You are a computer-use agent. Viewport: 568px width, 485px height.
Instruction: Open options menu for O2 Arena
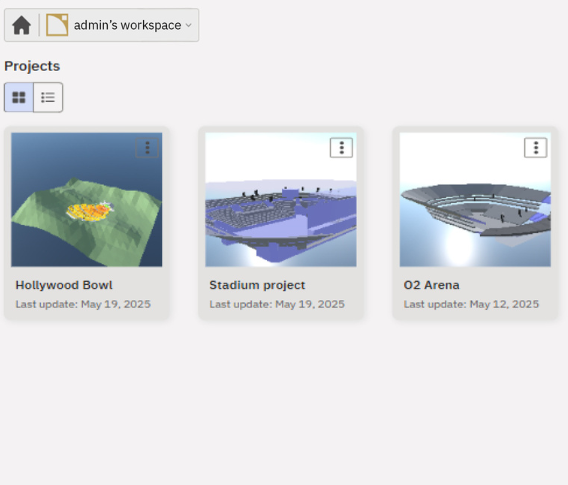coord(535,148)
